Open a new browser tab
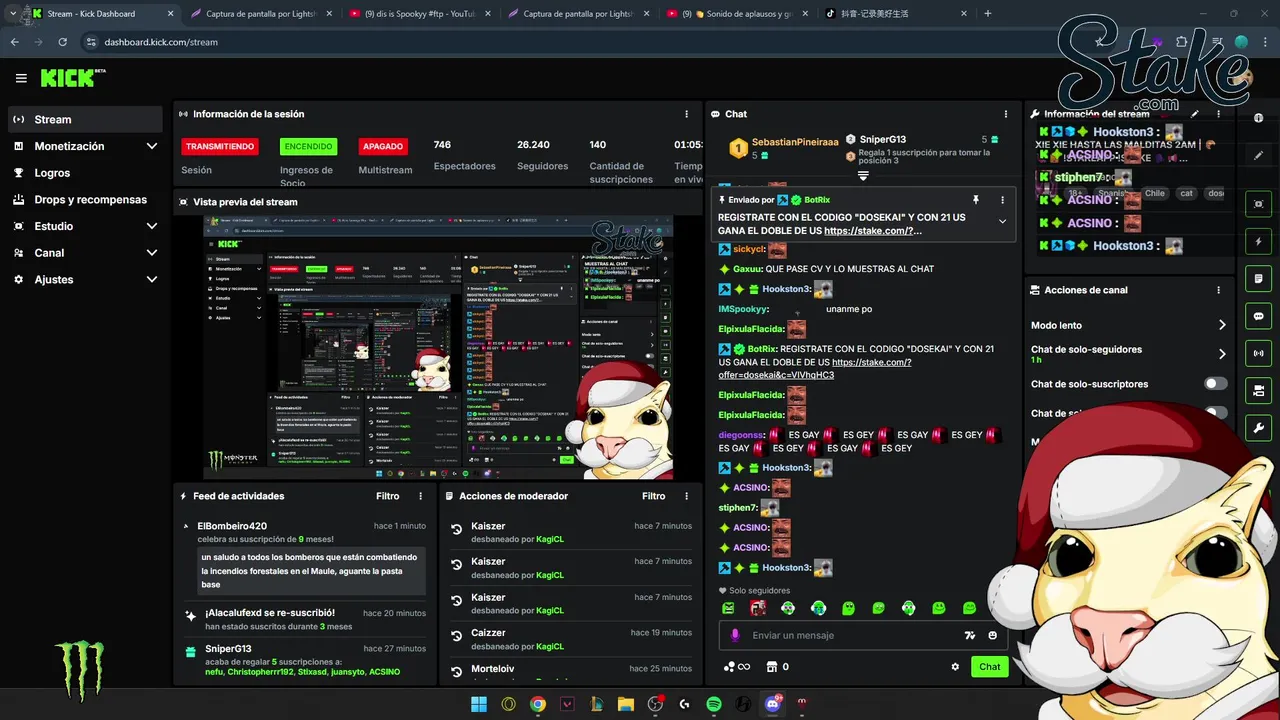The image size is (1280, 720). tap(988, 14)
